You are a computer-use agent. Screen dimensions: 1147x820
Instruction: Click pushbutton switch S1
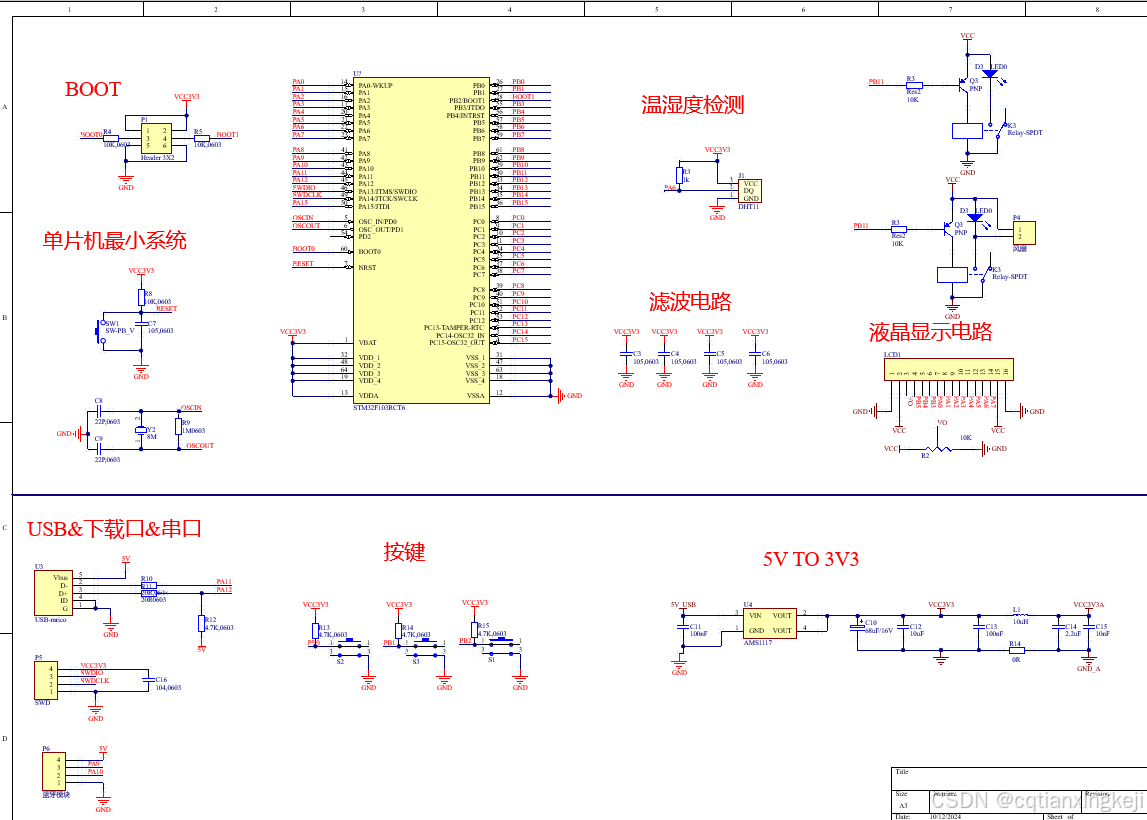(501, 645)
